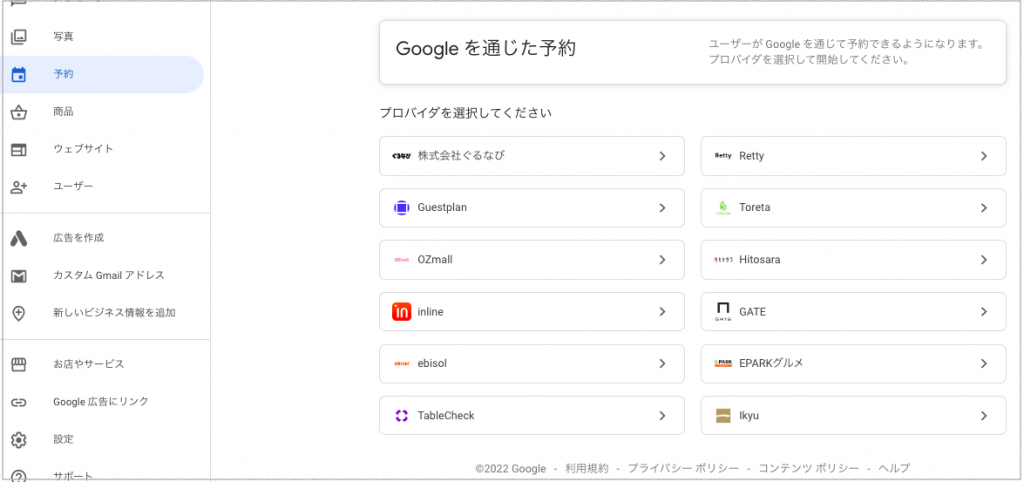Open the プライバシー ポリシー footer link
The image size is (1024, 482).
pyautogui.click(x=683, y=468)
